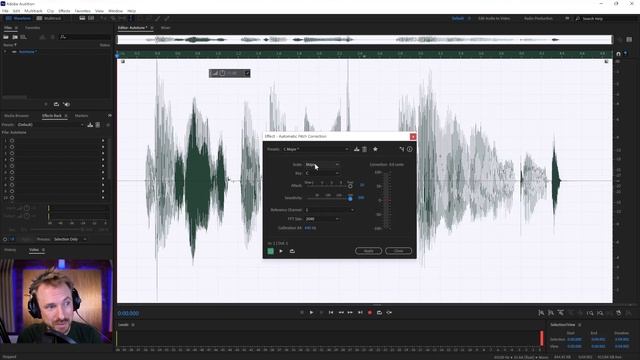This screenshot has height=360, width=640.
Task: Switch to the Markers tab
Action: pyautogui.click(x=81, y=116)
